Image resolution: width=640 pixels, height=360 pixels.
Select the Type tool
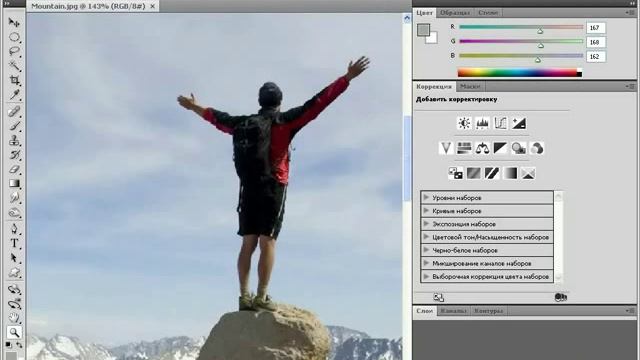click(14, 243)
